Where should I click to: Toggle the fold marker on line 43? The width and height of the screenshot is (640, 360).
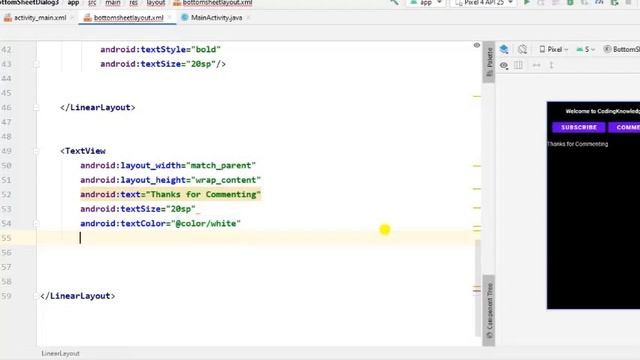click(36, 64)
